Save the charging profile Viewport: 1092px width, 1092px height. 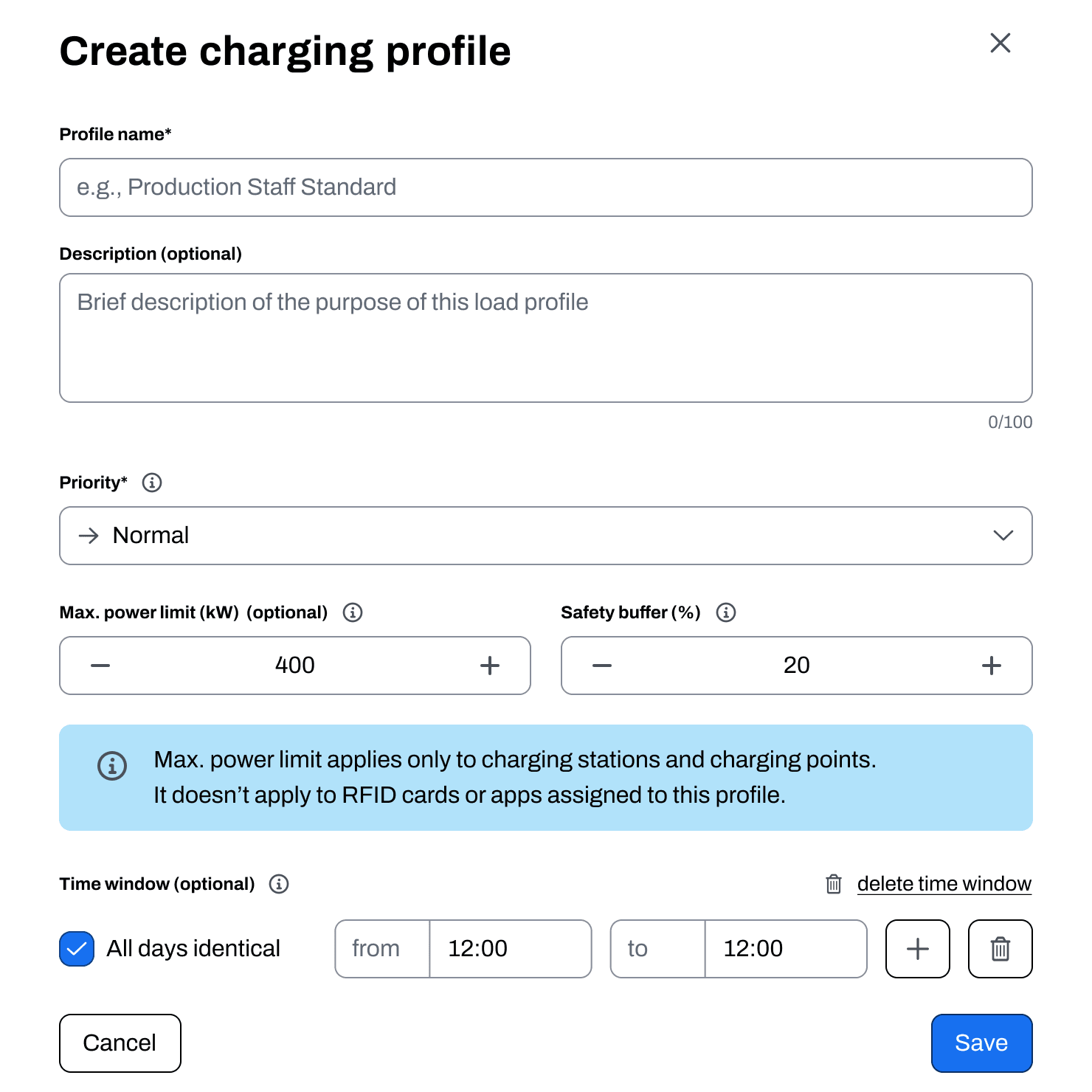coord(981,1043)
